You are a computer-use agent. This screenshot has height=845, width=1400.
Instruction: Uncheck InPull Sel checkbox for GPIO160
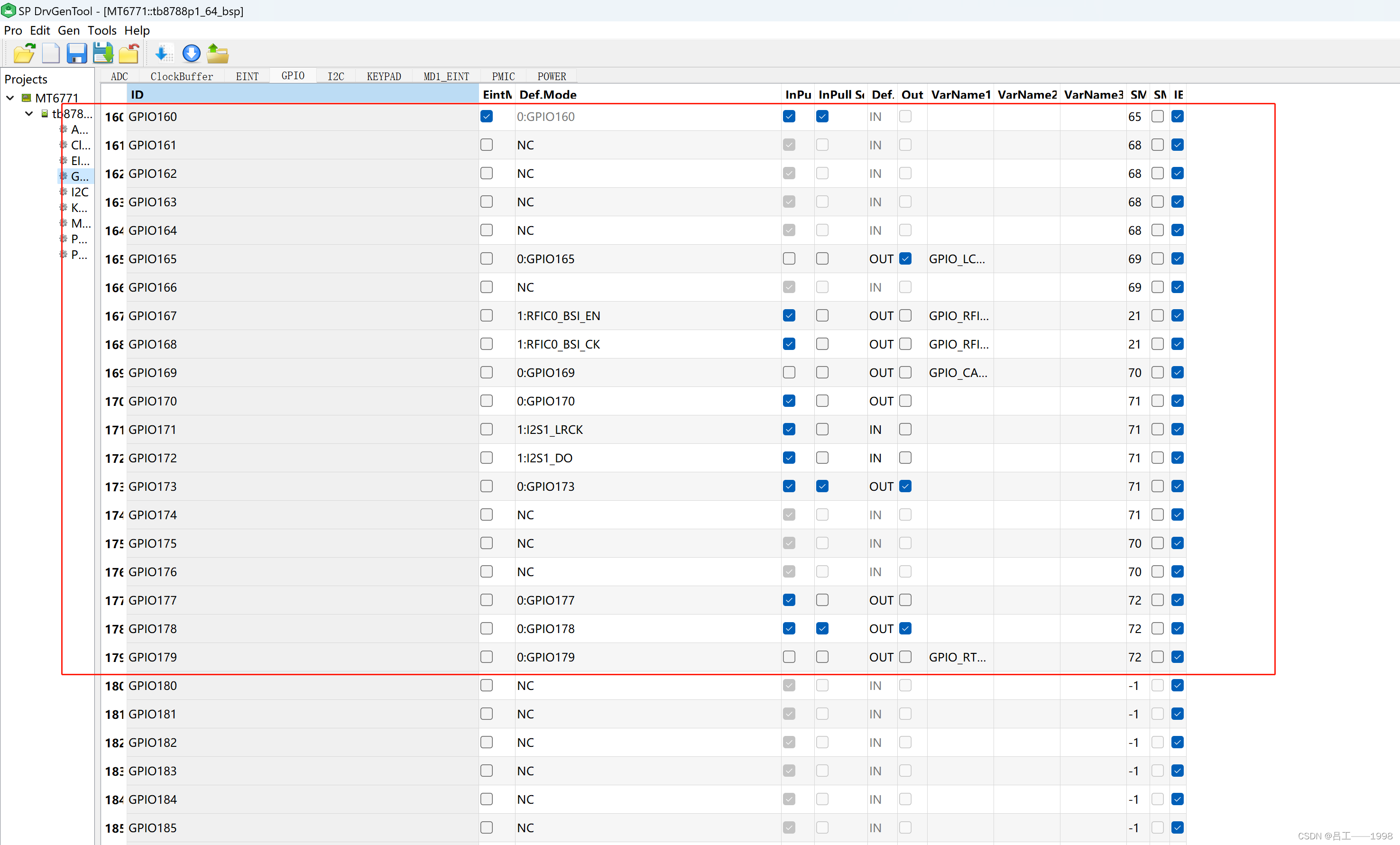(822, 117)
